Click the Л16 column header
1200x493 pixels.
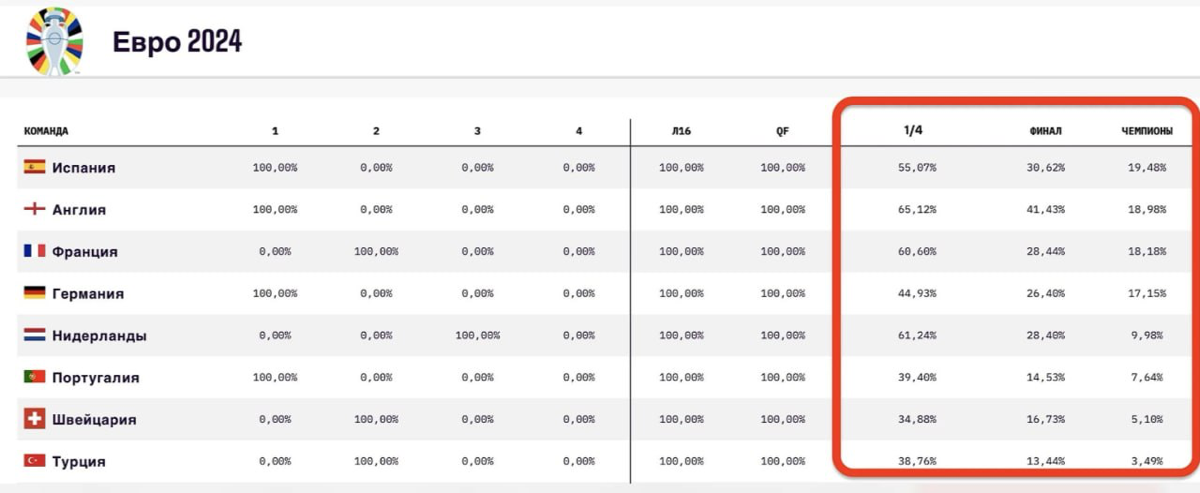(x=682, y=131)
